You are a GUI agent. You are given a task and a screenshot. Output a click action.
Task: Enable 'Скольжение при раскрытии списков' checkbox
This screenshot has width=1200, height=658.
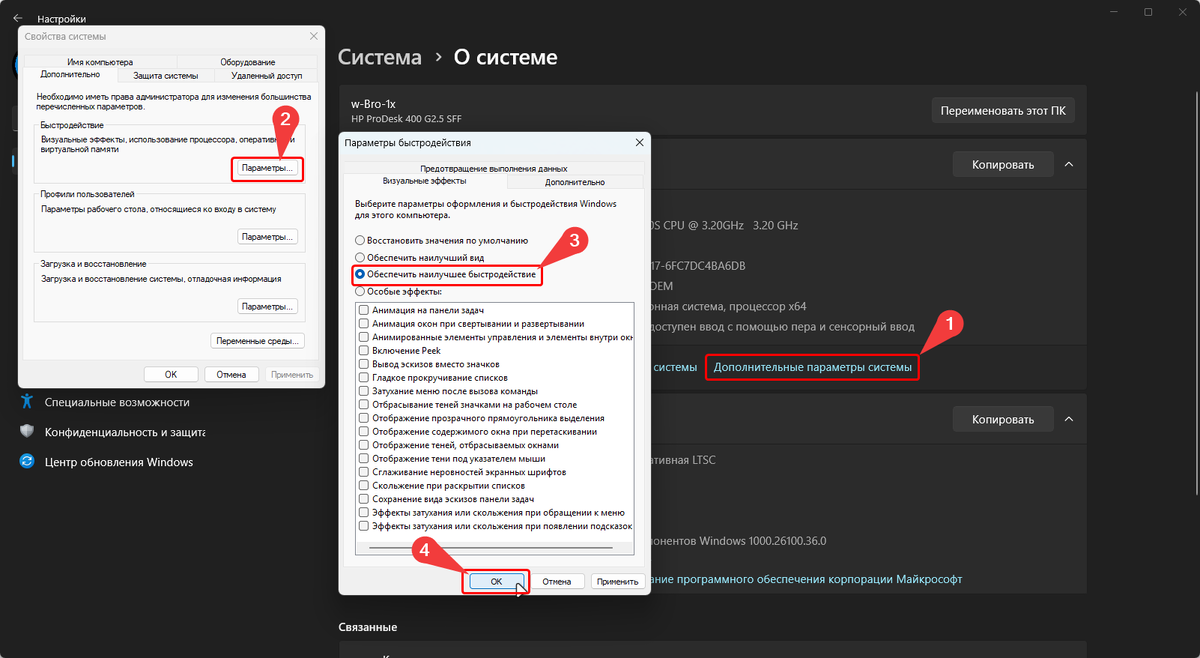pos(364,485)
